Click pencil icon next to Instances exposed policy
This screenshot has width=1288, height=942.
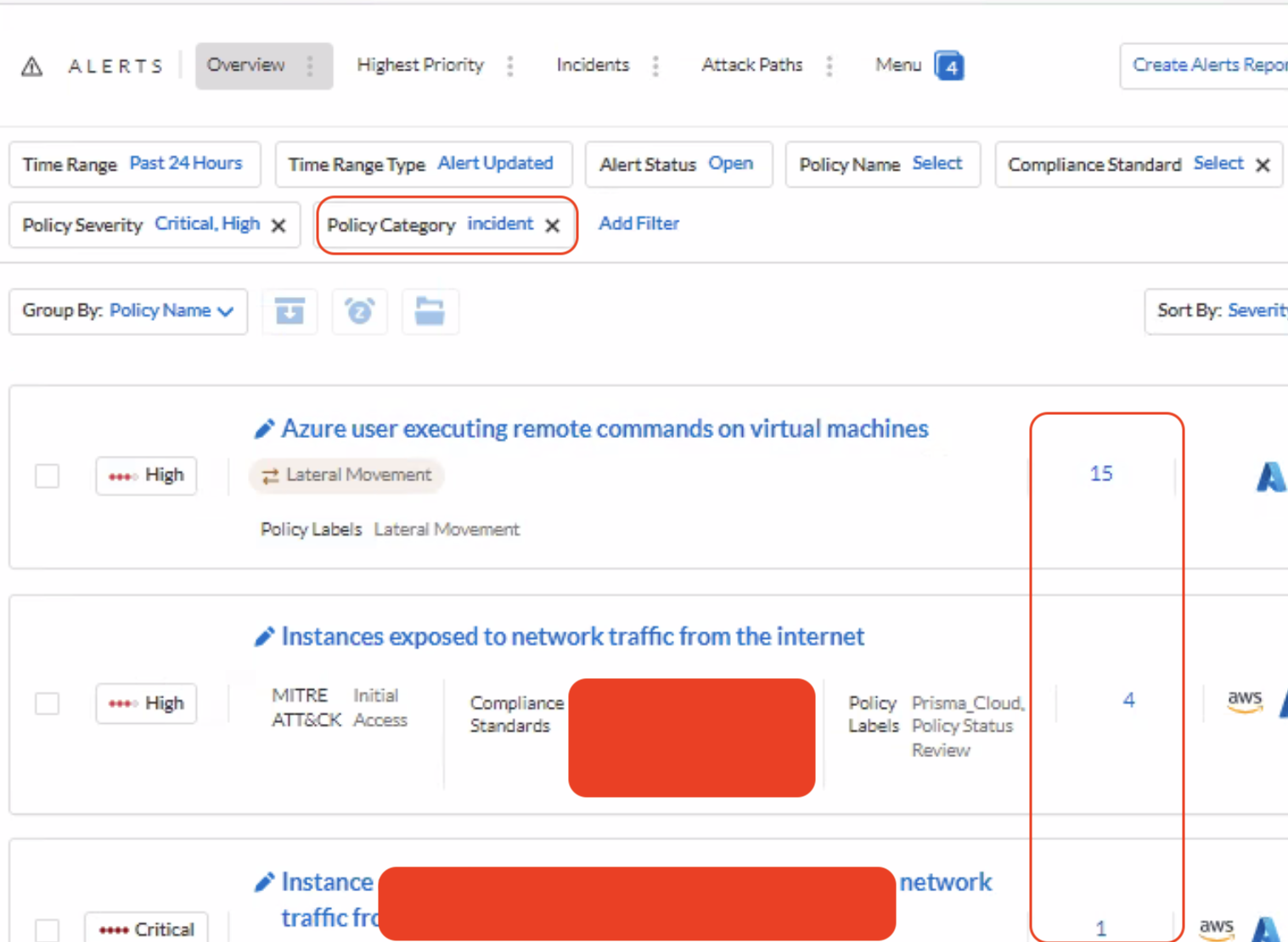pyautogui.click(x=264, y=637)
